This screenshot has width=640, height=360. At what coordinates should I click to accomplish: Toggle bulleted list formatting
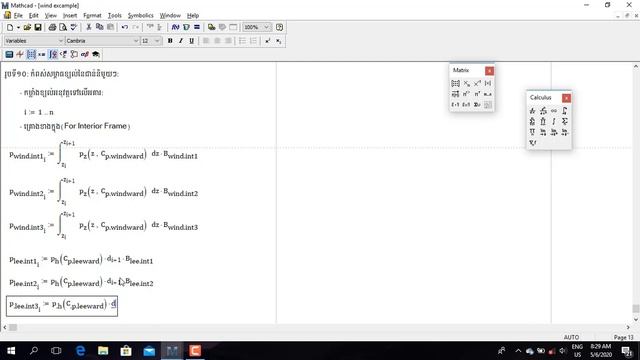[242, 41]
